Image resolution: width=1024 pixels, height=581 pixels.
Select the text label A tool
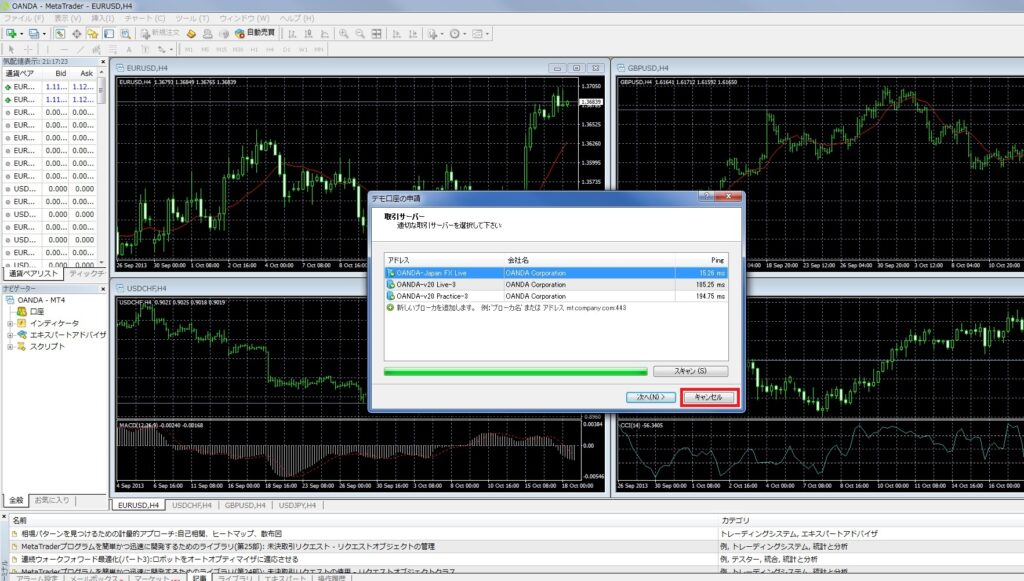point(129,50)
